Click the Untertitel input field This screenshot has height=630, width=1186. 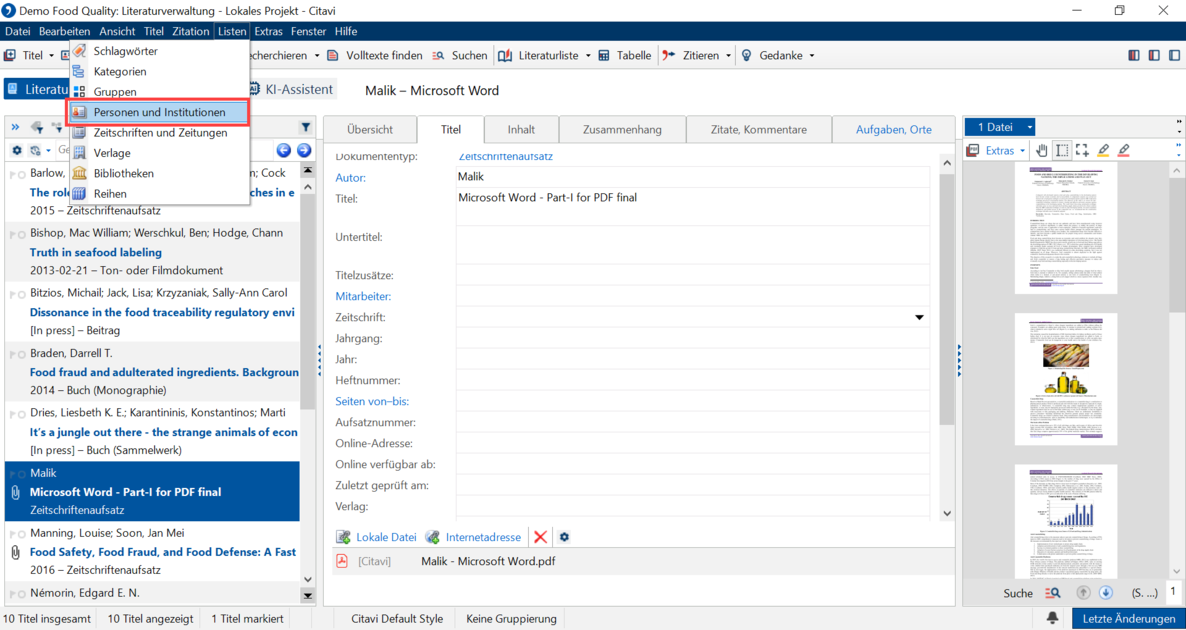tap(694, 244)
